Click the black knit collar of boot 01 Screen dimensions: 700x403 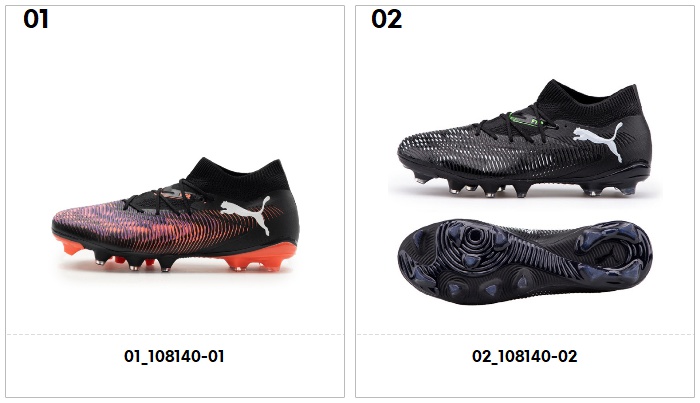click(239, 175)
